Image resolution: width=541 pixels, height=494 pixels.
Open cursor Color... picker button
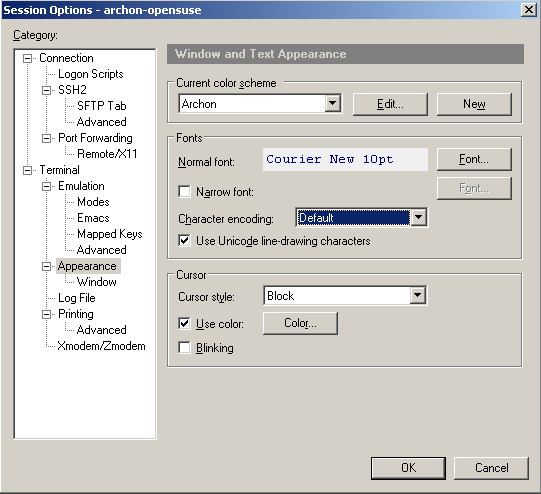tap(300, 323)
